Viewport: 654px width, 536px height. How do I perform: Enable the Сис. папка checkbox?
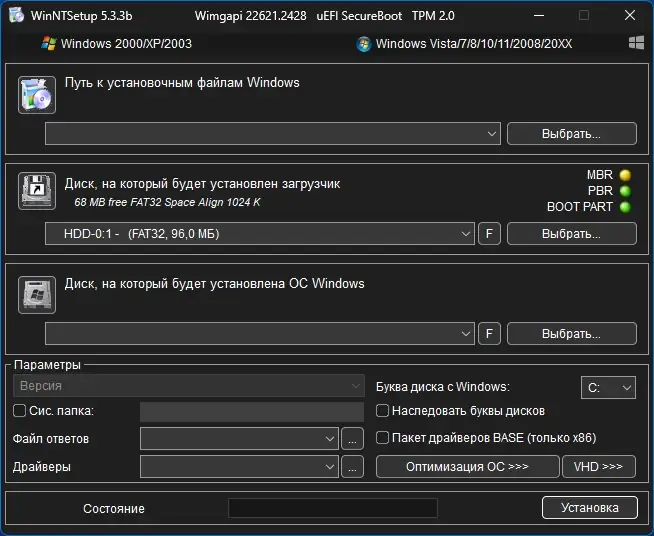(x=20, y=410)
